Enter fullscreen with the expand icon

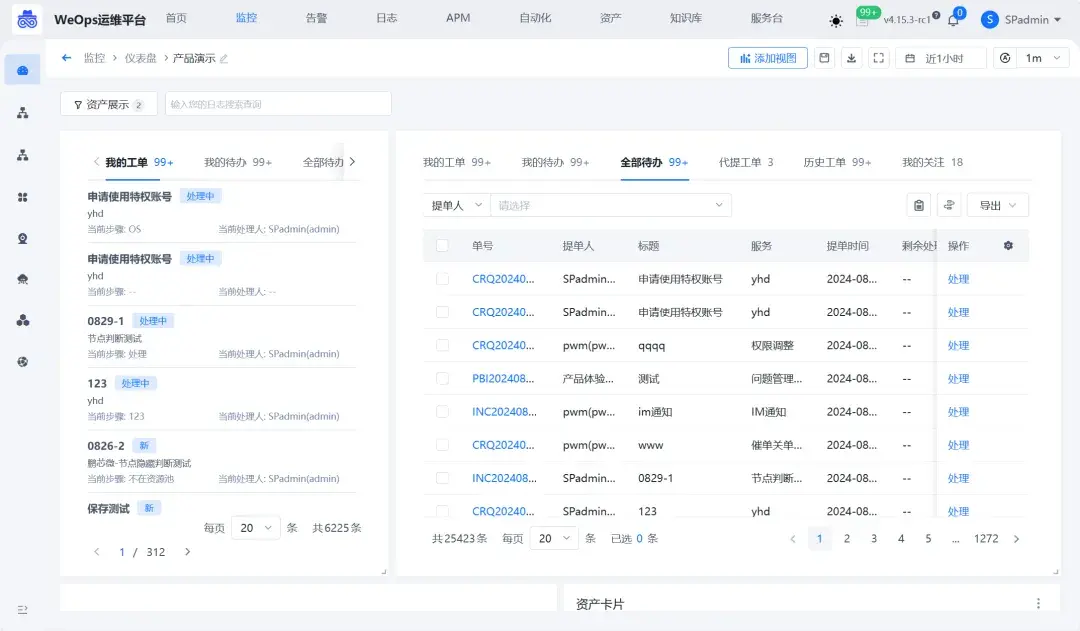879,58
